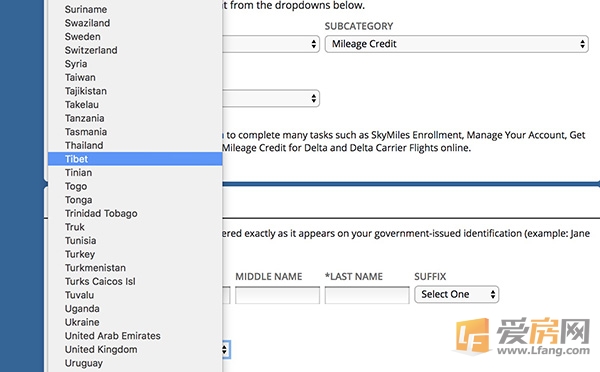
Task: Pick Tasmania from the list
Action: 135,132
